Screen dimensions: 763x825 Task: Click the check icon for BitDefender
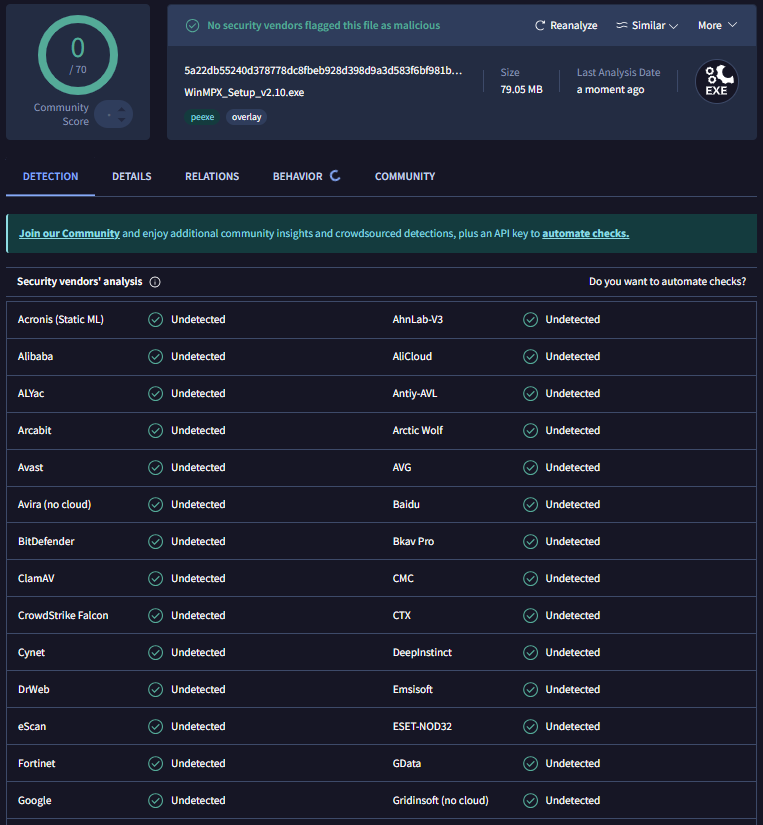tap(155, 541)
